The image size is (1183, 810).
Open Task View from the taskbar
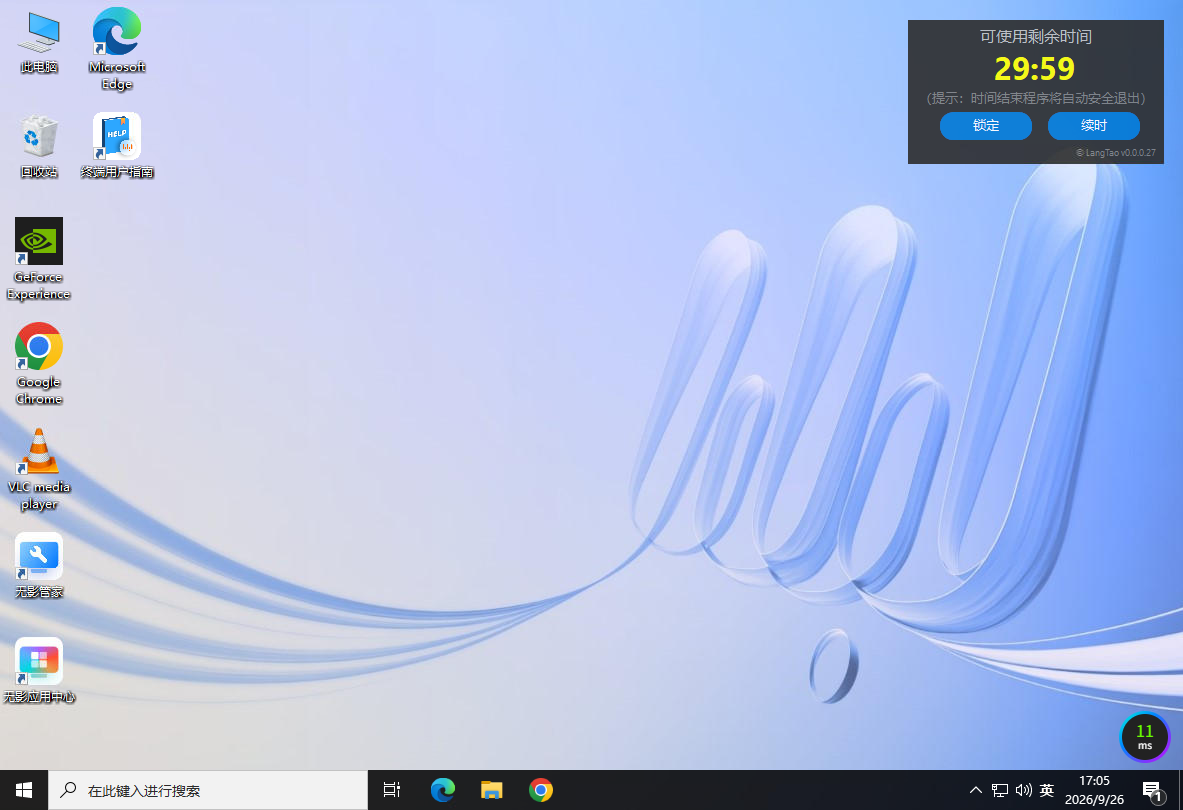pyautogui.click(x=392, y=790)
